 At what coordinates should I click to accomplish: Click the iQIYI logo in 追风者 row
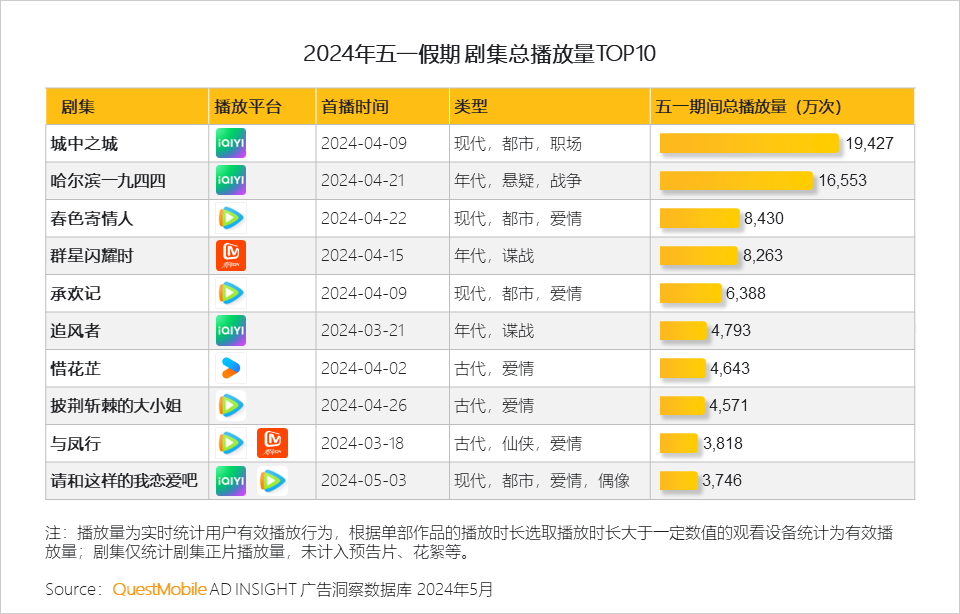tap(231, 331)
